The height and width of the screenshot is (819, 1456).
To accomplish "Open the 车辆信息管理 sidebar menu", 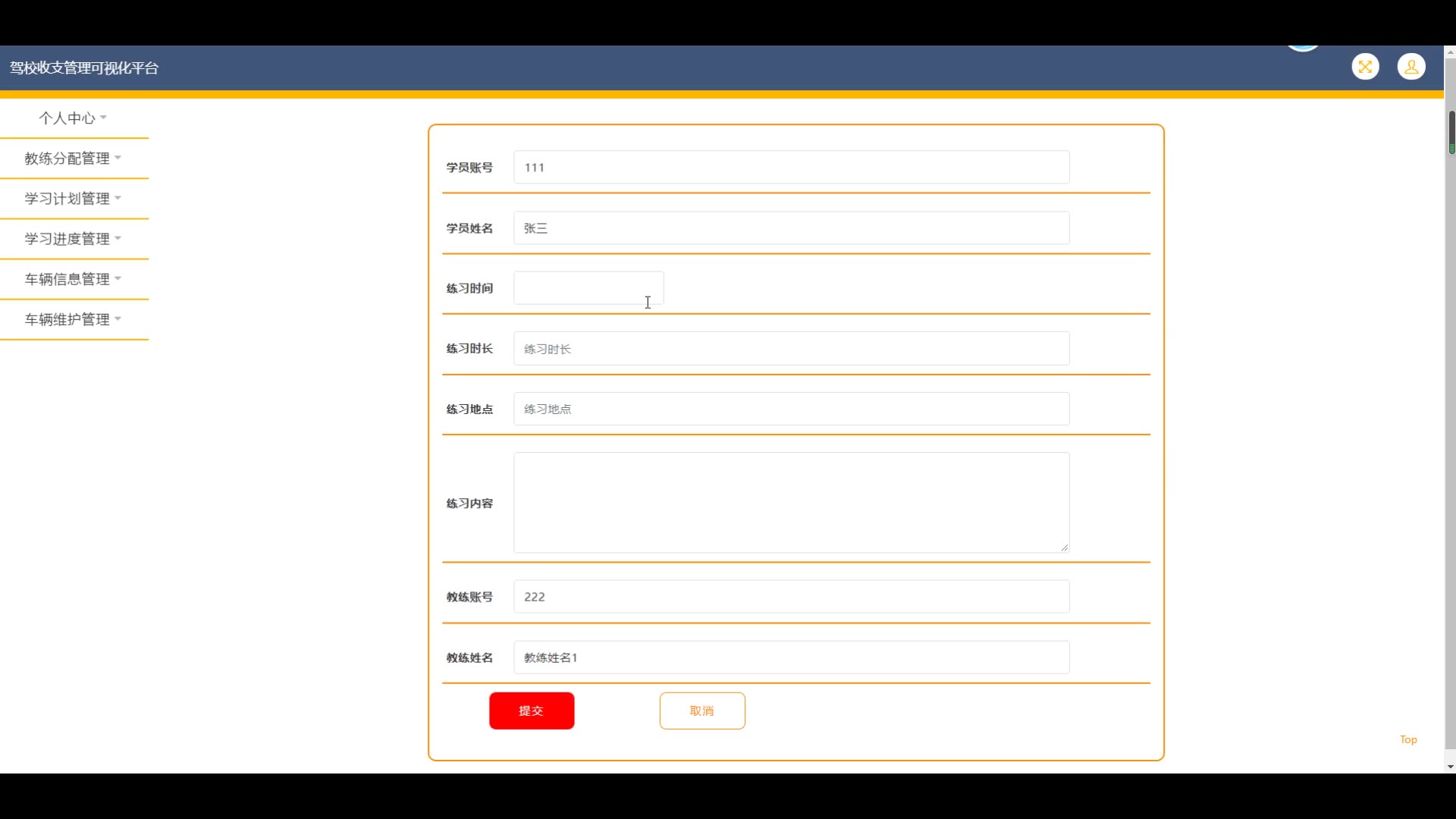I will coord(67,279).
